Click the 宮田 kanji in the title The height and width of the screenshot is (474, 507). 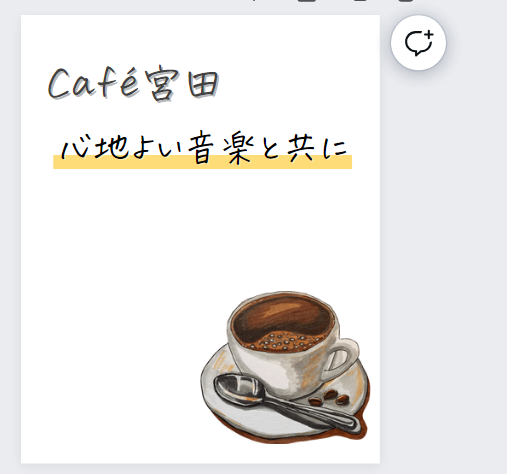tap(182, 83)
